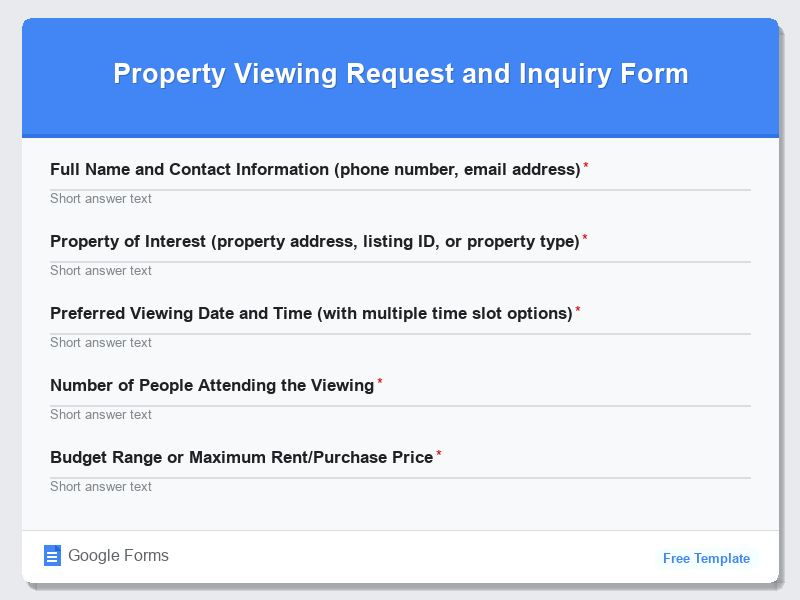Click the asterisk beside Number of People
Viewport: 800px width, 600px height.
tap(380, 381)
